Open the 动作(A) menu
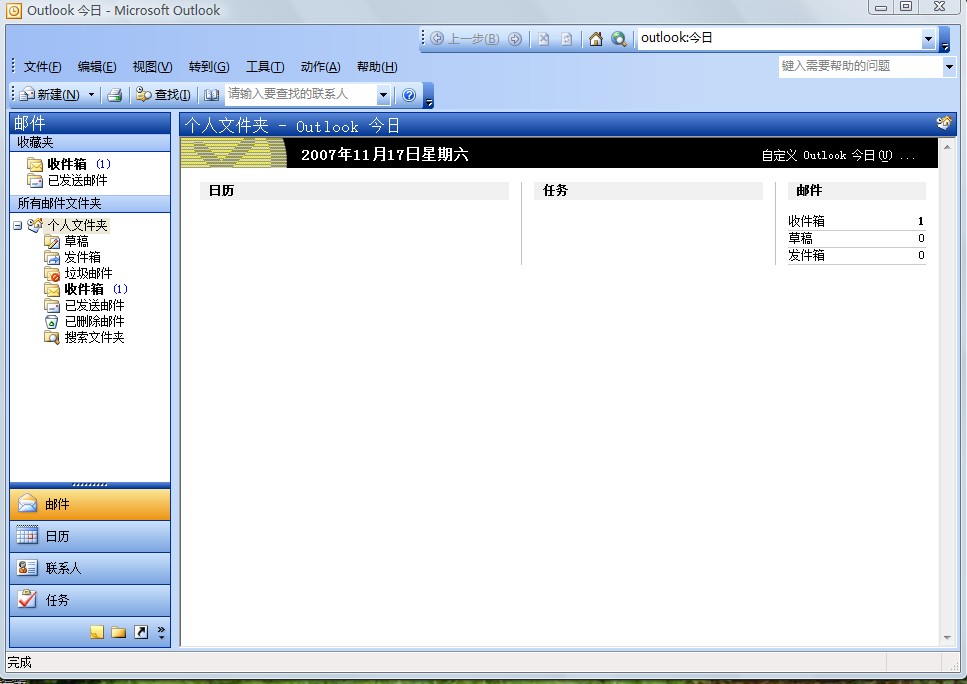 (320, 67)
